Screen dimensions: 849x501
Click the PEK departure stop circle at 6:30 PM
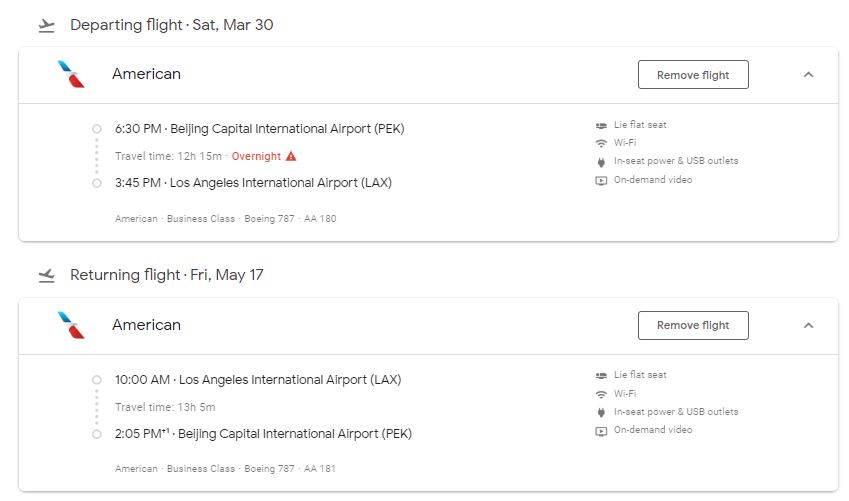click(96, 129)
